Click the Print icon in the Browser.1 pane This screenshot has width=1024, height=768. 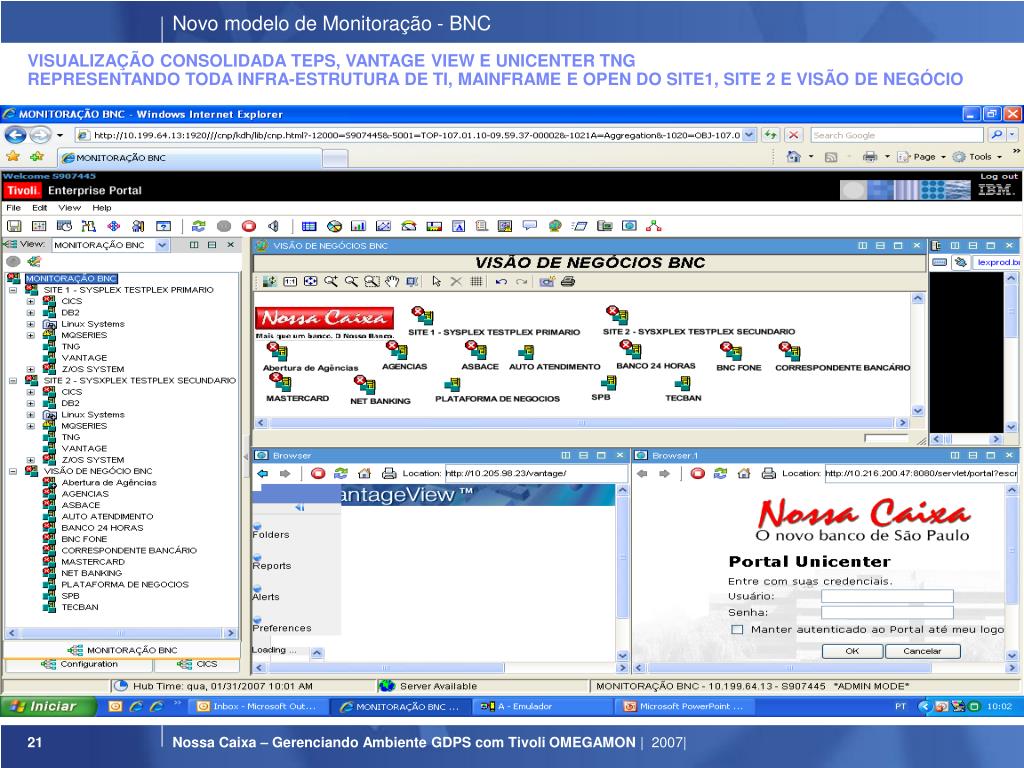769,473
